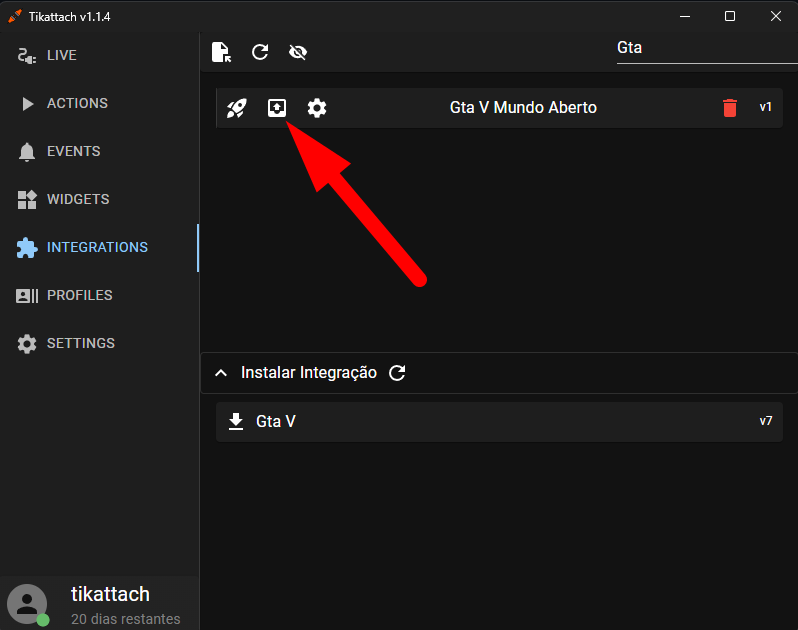This screenshot has width=798, height=630.
Task: Maximize the Tikattach window
Action: [x=730, y=16]
